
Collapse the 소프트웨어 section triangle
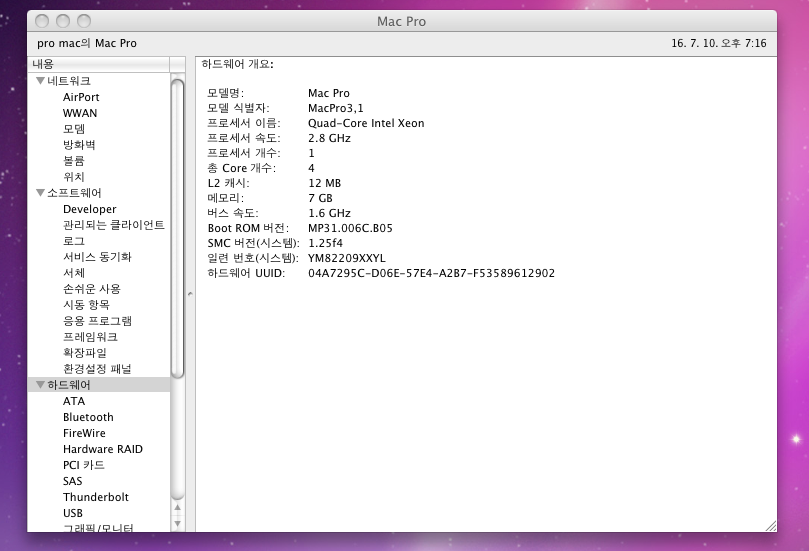click(40, 193)
